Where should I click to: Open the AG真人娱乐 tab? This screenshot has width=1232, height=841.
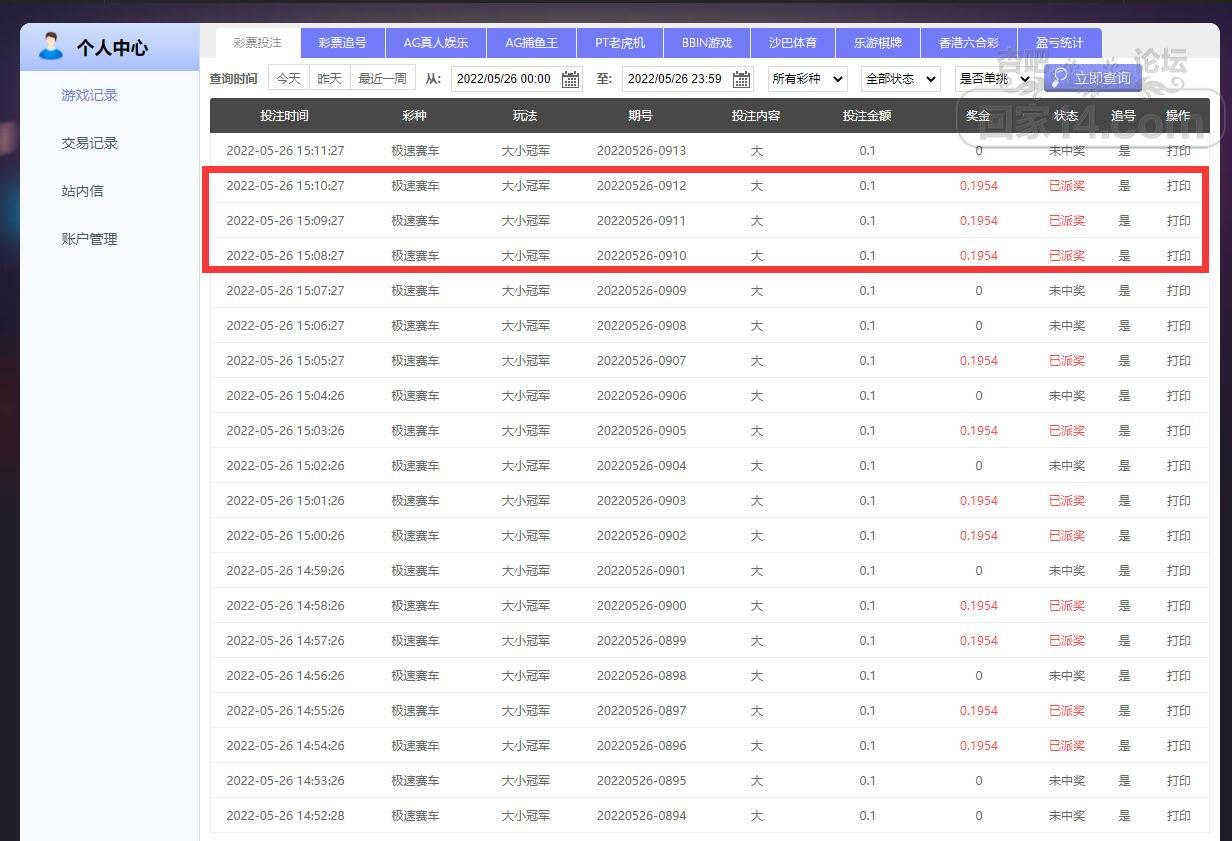click(x=435, y=43)
